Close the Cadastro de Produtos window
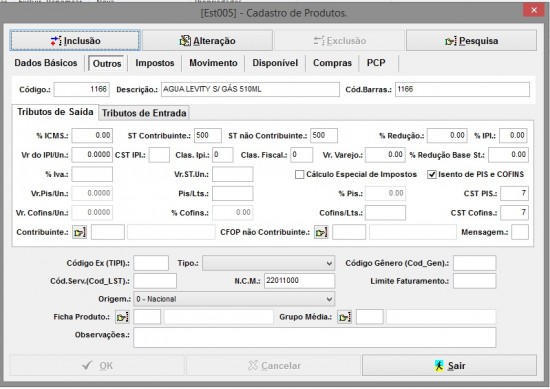The height and width of the screenshot is (389, 550). [534, 10]
